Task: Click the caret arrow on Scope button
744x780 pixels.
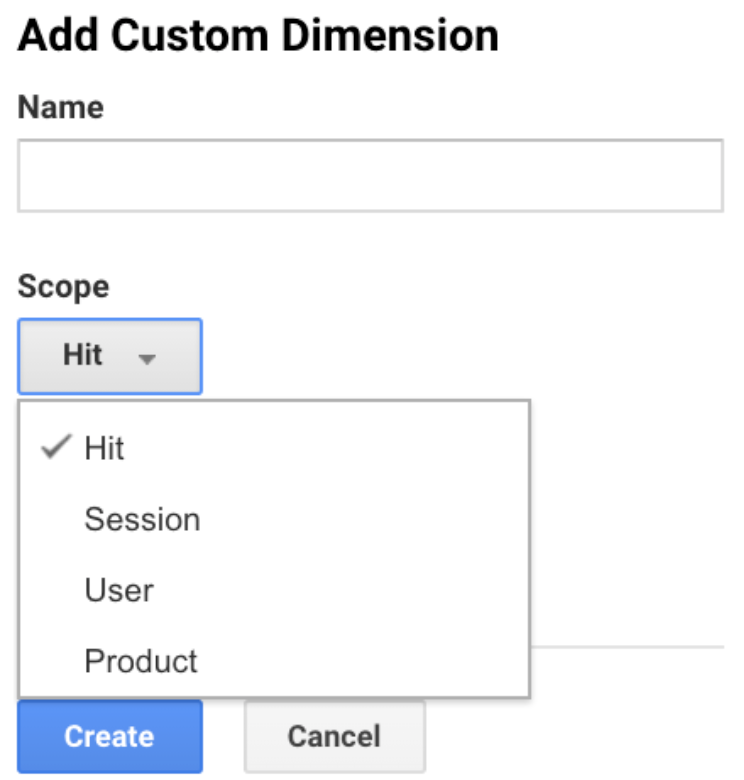Action: pos(147,358)
